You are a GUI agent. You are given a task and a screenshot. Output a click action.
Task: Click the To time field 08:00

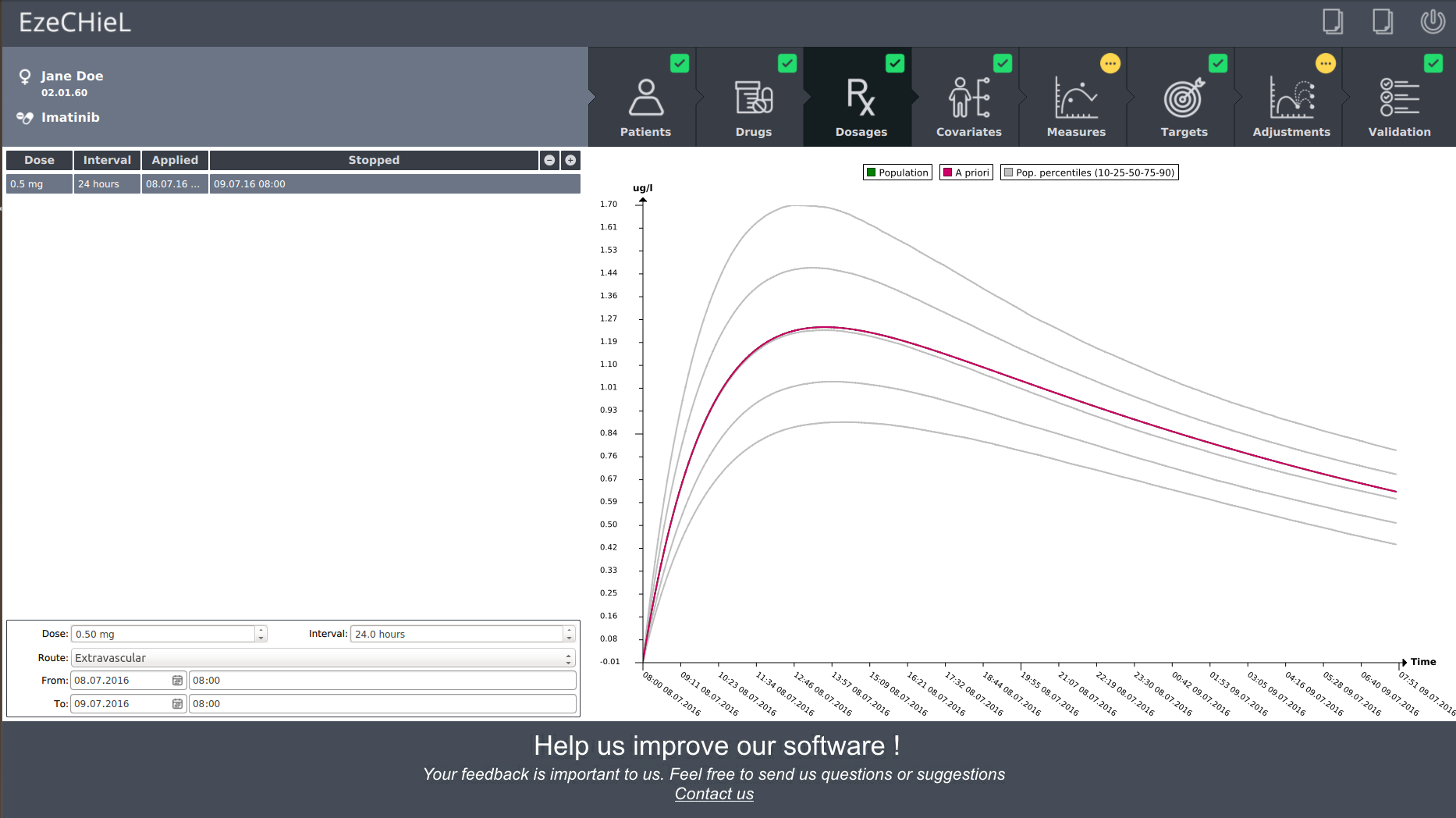click(x=382, y=704)
